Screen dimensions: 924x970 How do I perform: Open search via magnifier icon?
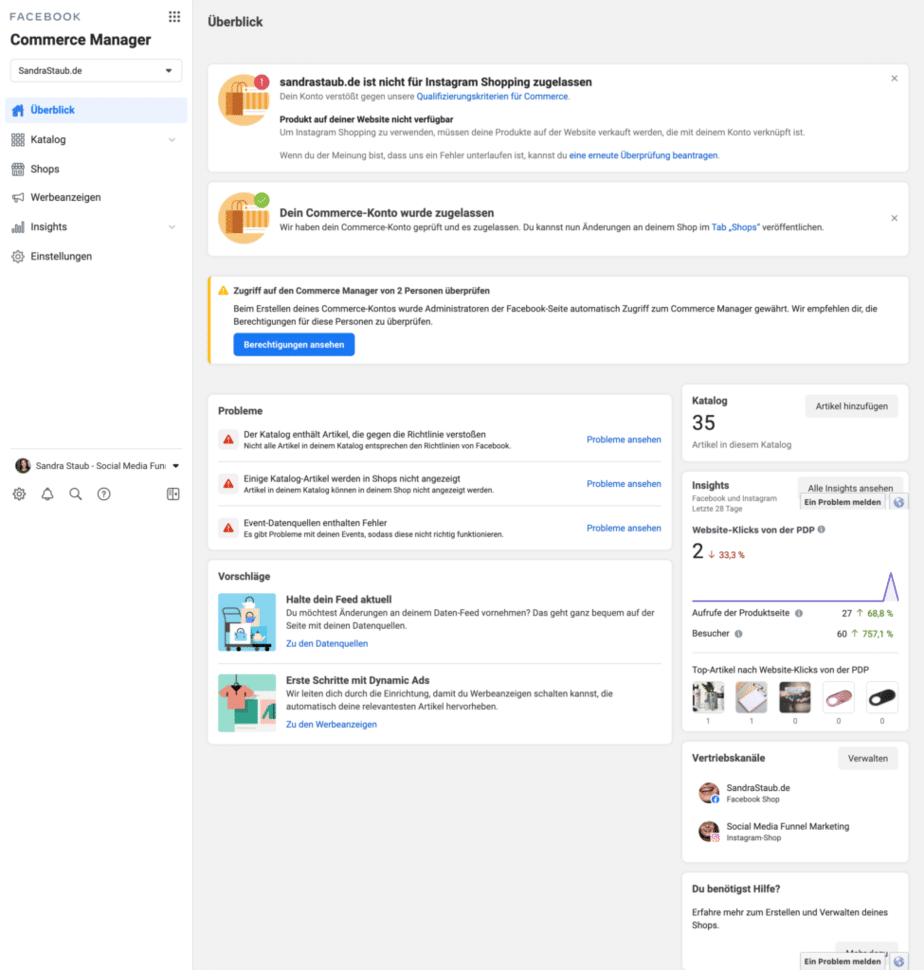click(x=75, y=494)
